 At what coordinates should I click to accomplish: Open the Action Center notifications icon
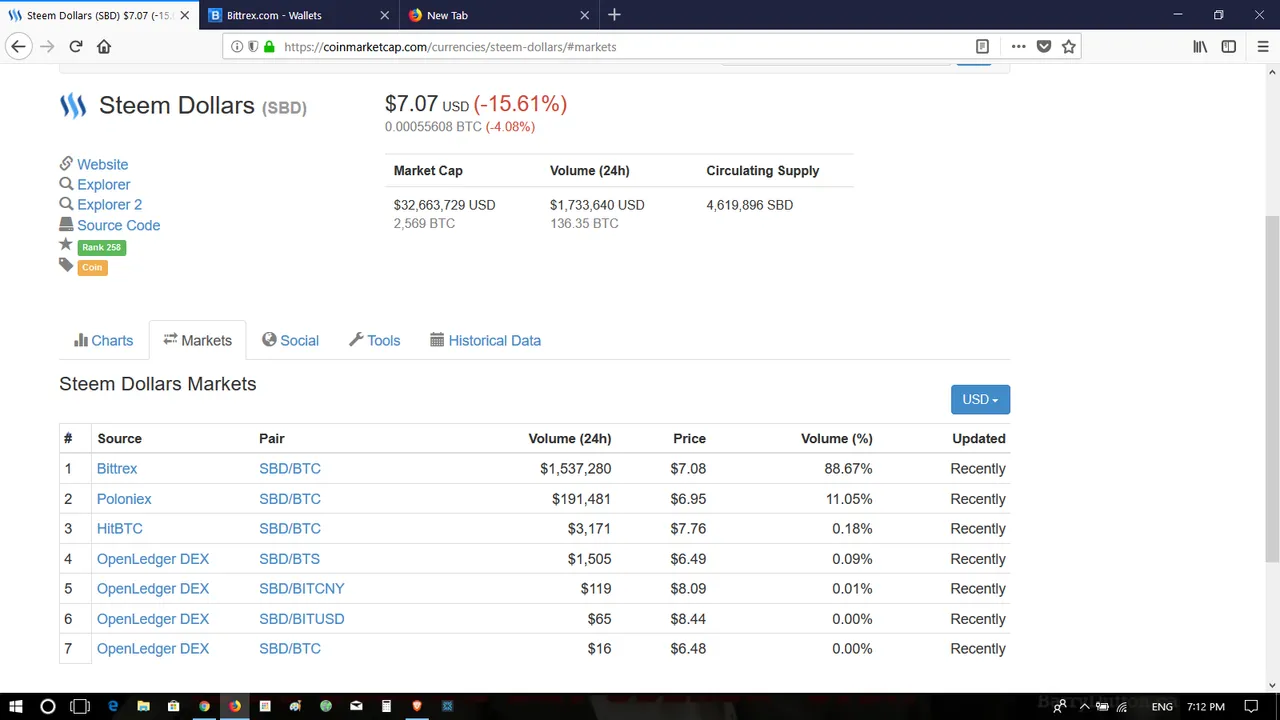click(1251, 706)
